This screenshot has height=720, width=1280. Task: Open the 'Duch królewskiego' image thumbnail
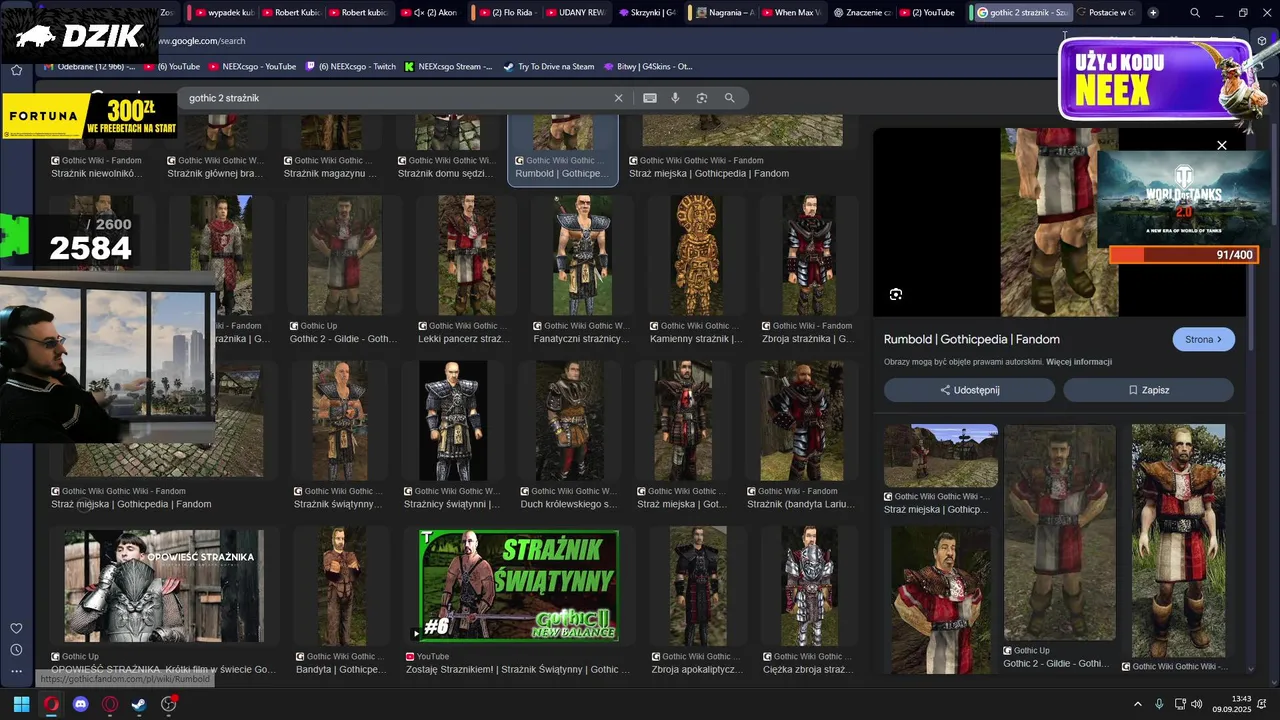pos(568,420)
